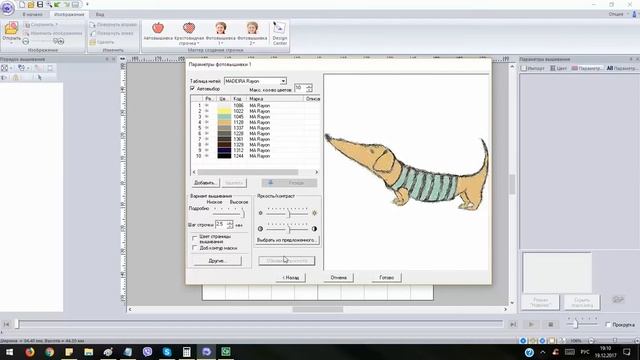640x360 pixels.
Task: Click the Добавить button
Action: 205,183
